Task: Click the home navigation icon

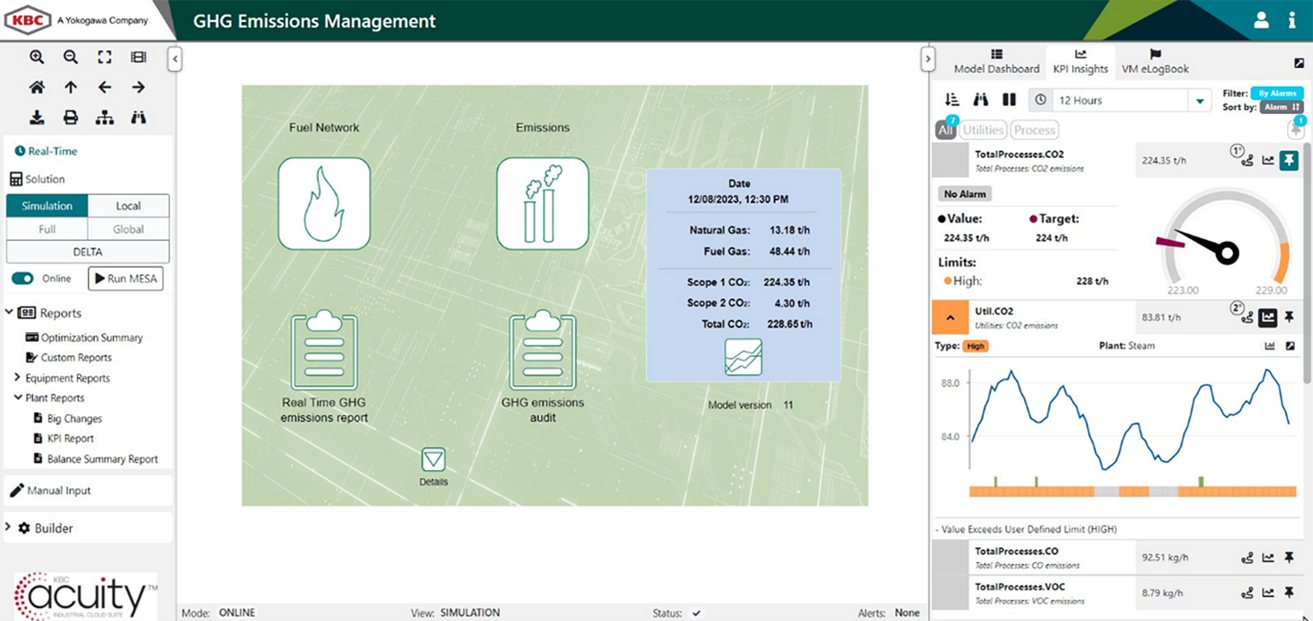Action: click(x=37, y=87)
